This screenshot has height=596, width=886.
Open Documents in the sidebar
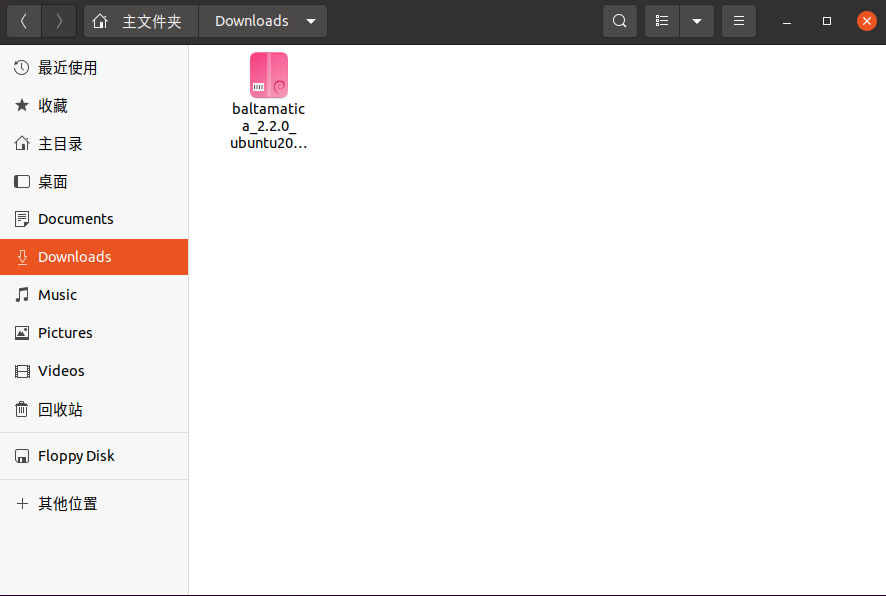(x=94, y=219)
